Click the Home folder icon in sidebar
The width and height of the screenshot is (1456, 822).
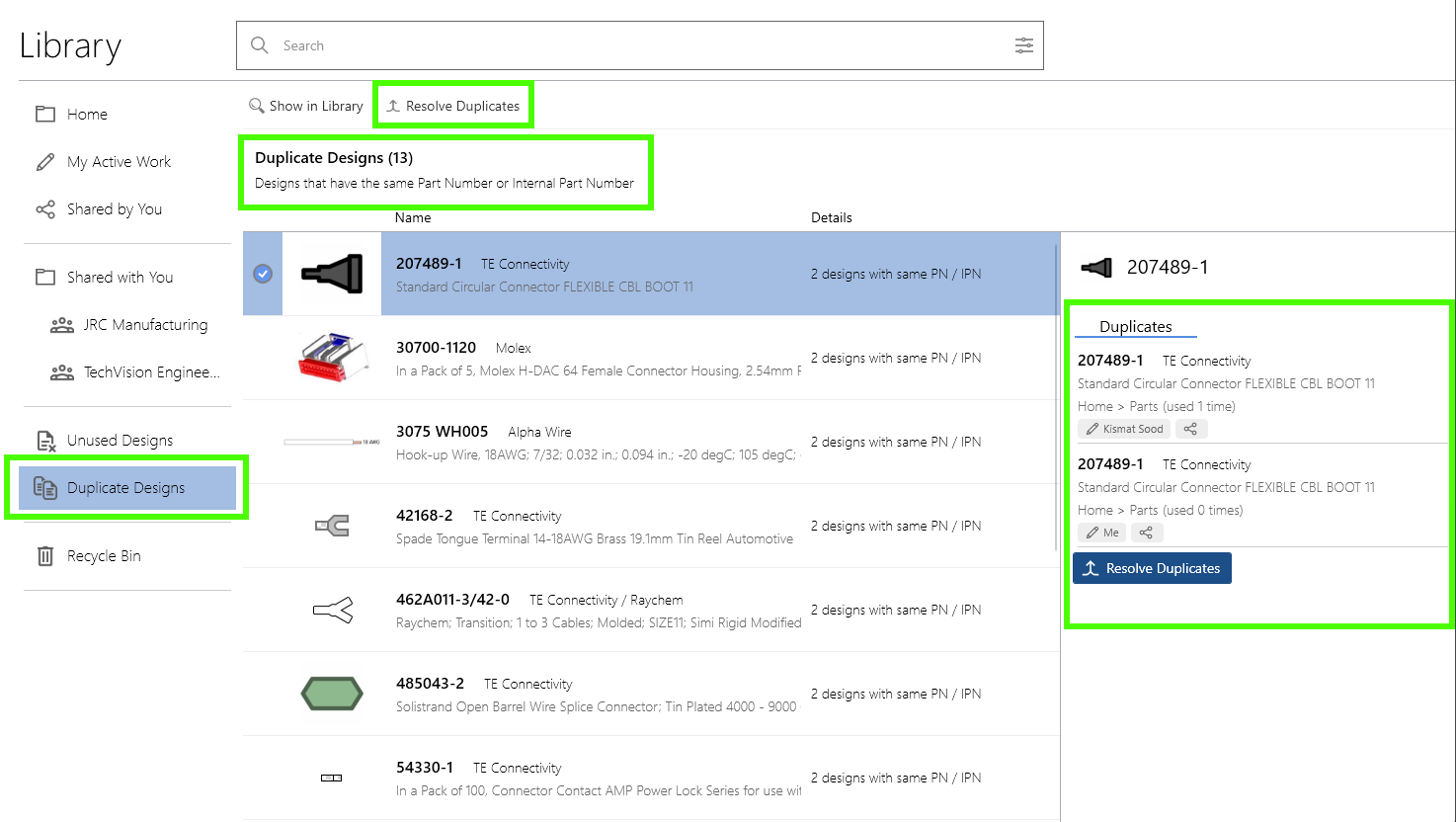[x=45, y=114]
